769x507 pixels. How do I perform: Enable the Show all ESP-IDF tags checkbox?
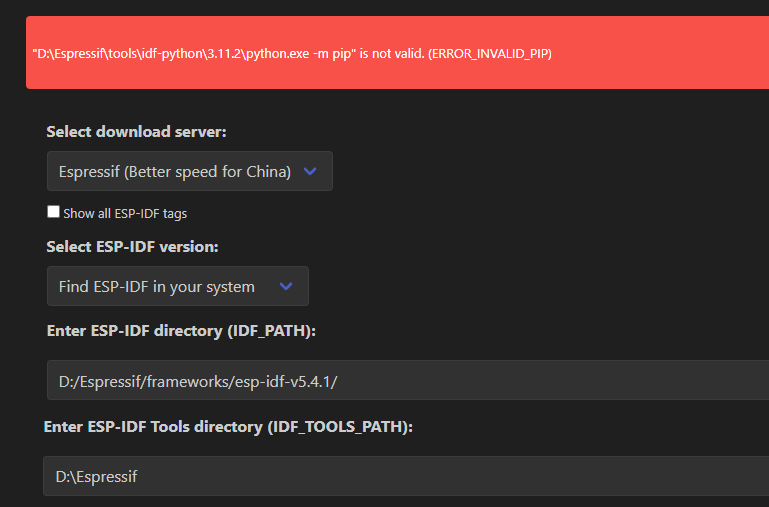point(53,212)
